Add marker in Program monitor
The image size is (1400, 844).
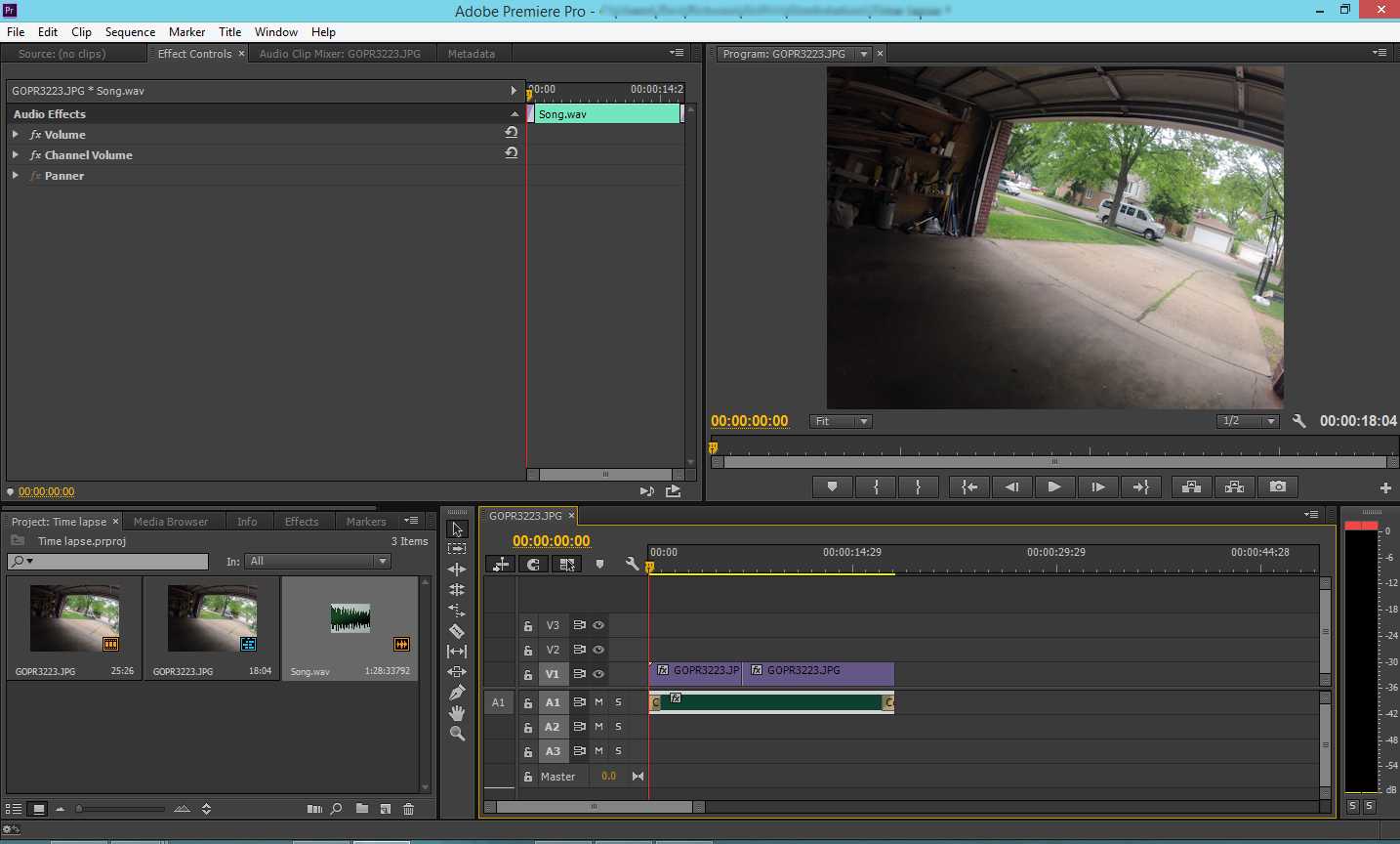click(x=832, y=486)
